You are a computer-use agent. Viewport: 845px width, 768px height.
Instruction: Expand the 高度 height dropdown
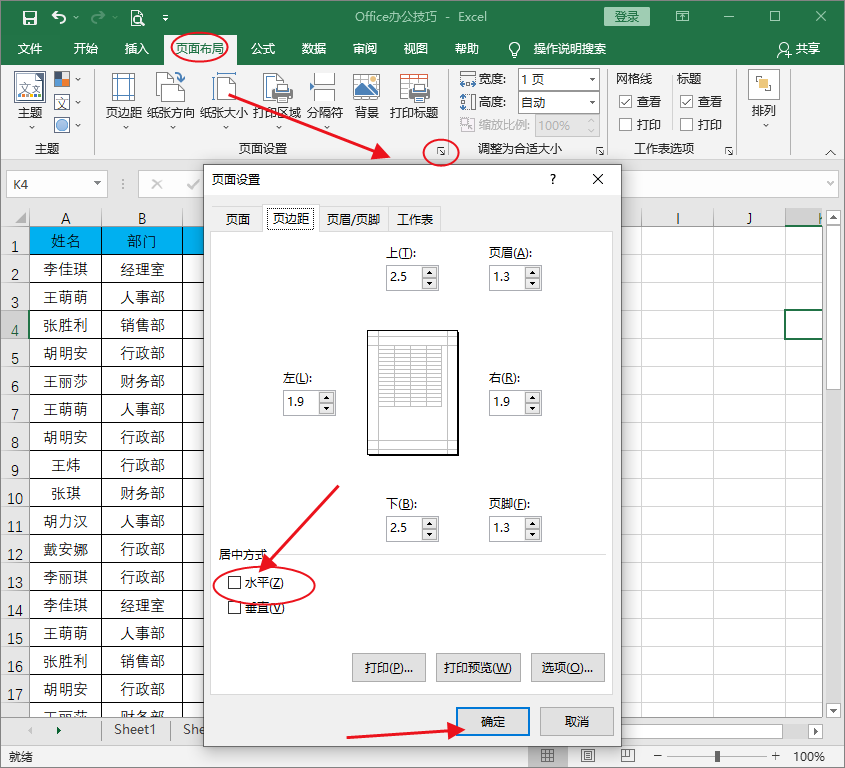[x=592, y=102]
